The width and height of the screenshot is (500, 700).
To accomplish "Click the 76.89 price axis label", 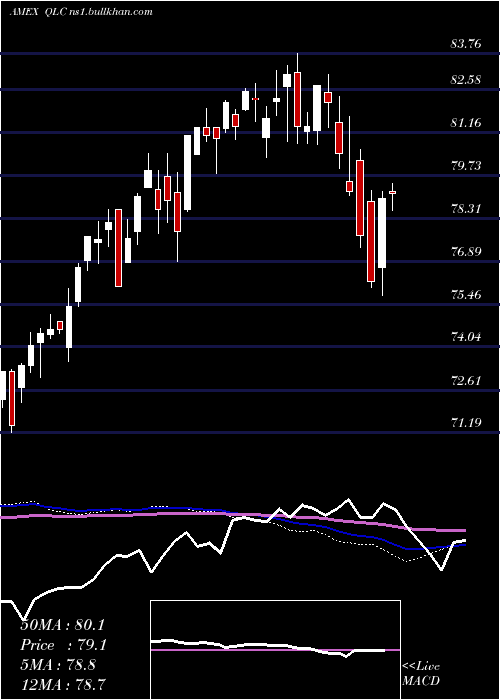I will pos(467,251).
